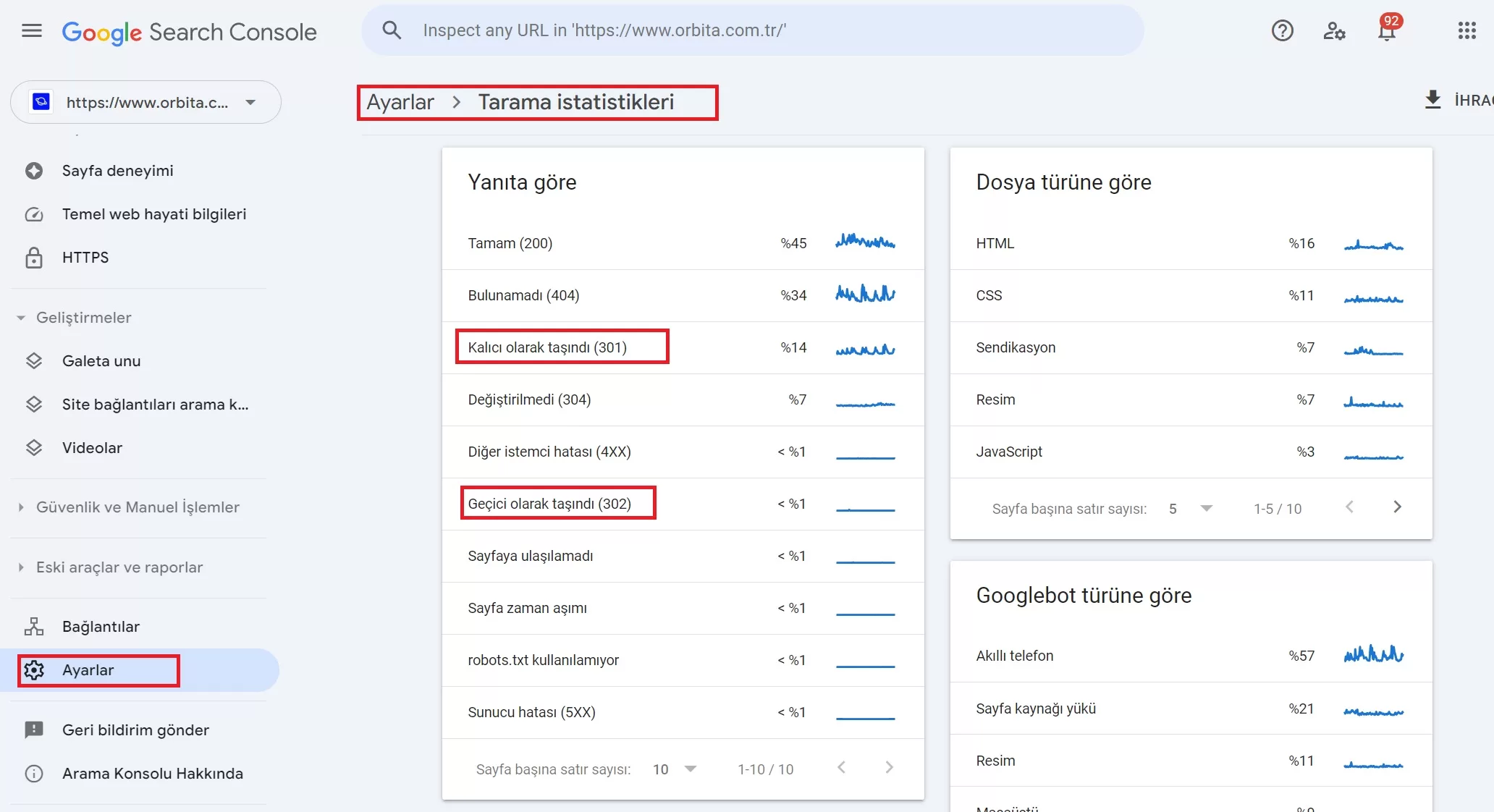Image resolution: width=1494 pixels, height=812 pixels.
Task: Open Resim row under Dosya türüne göre
Action: pos(1191,399)
